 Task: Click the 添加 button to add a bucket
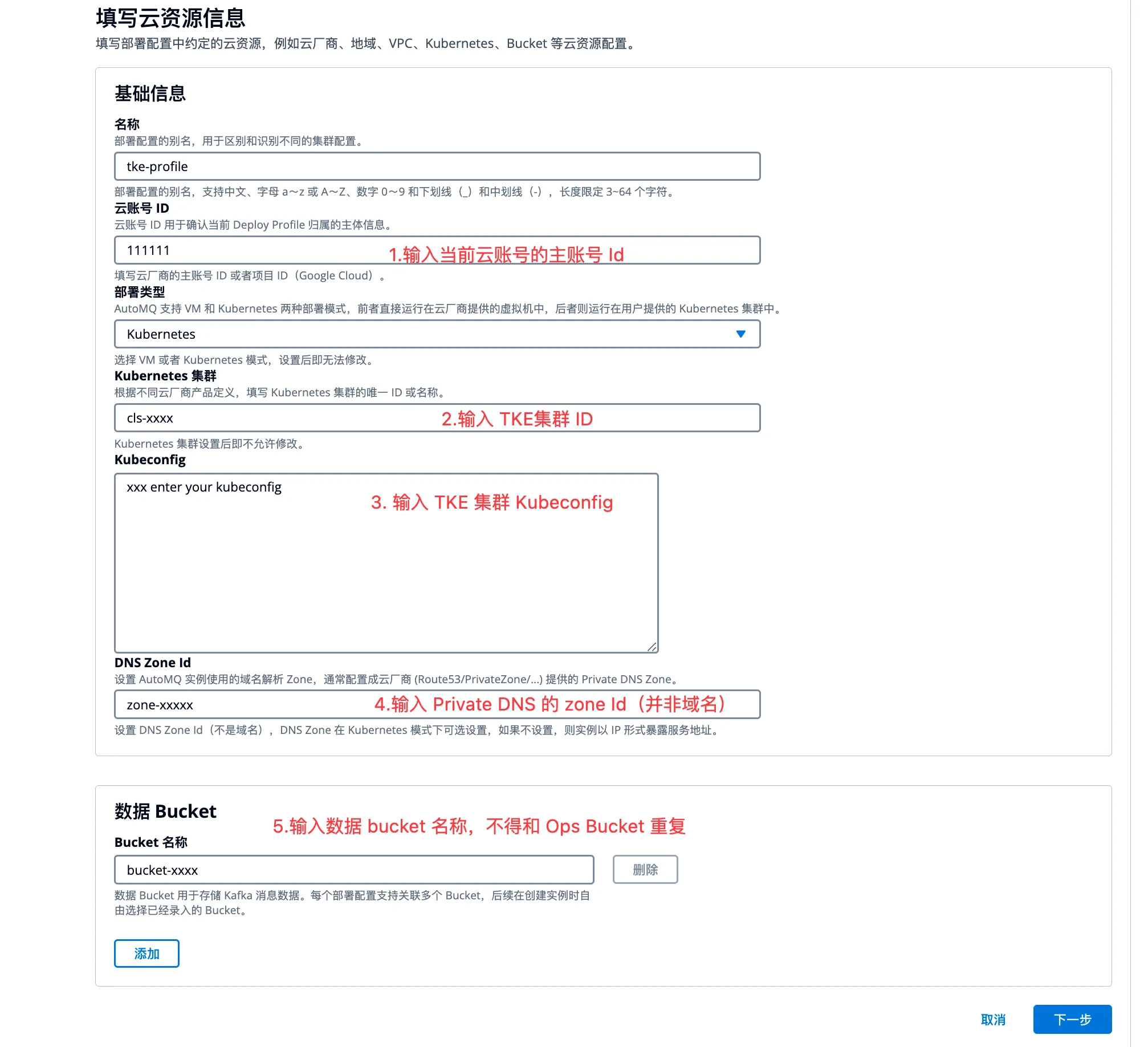pyautogui.click(x=146, y=953)
